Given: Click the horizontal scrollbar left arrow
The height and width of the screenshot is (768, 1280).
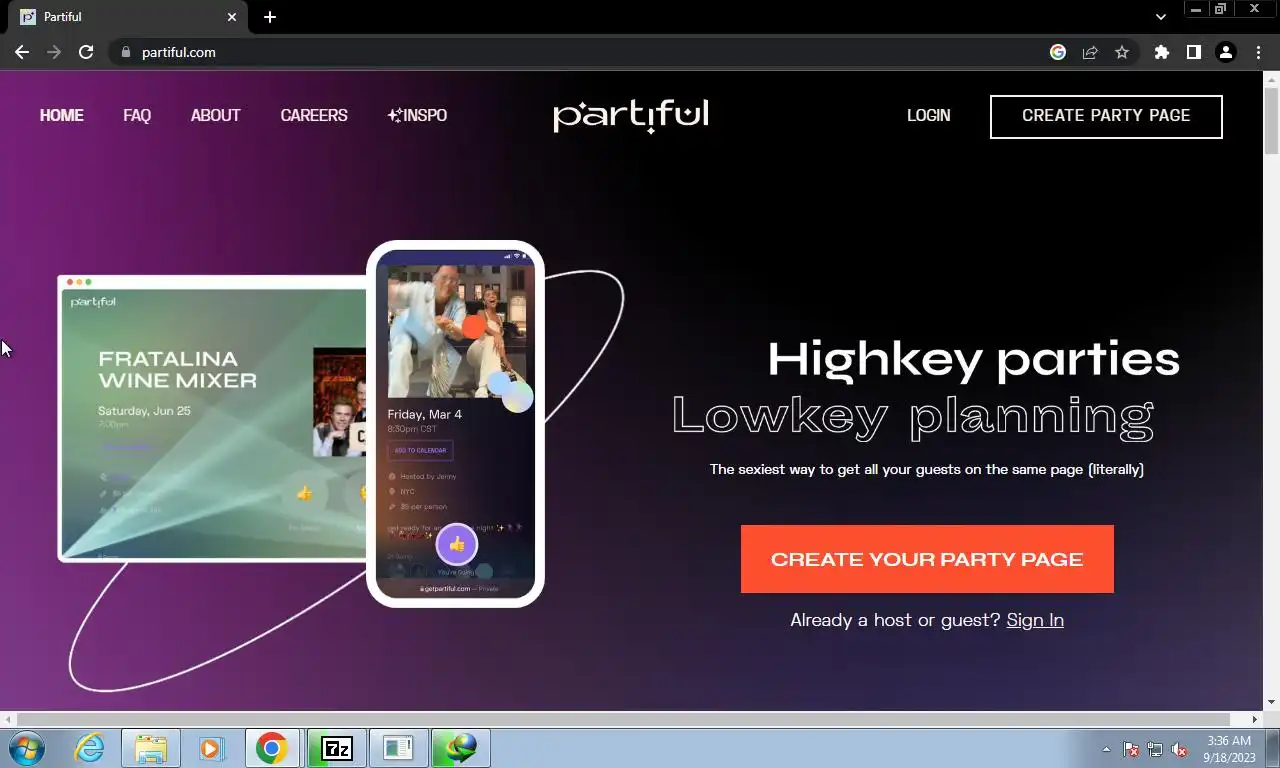Looking at the screenshot, I should pyautogui.click(x=8, y=719).
